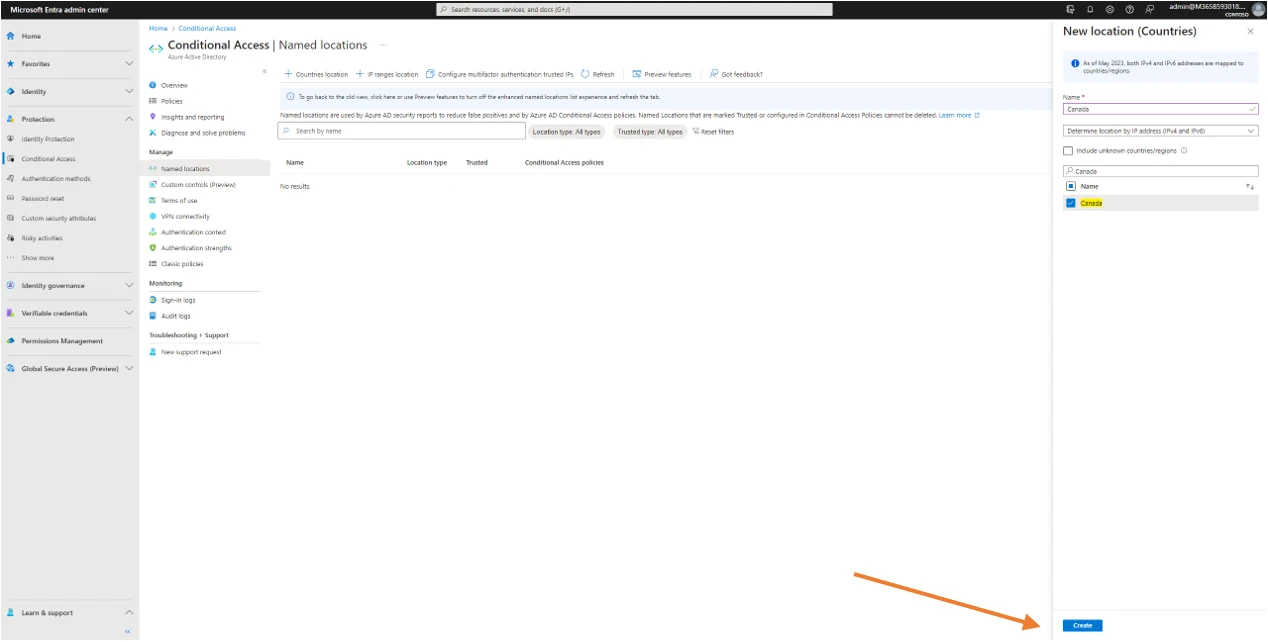Collapse the Protection section chevron
This screenshot has height=642, width=1268.
[x=128, y=119]
